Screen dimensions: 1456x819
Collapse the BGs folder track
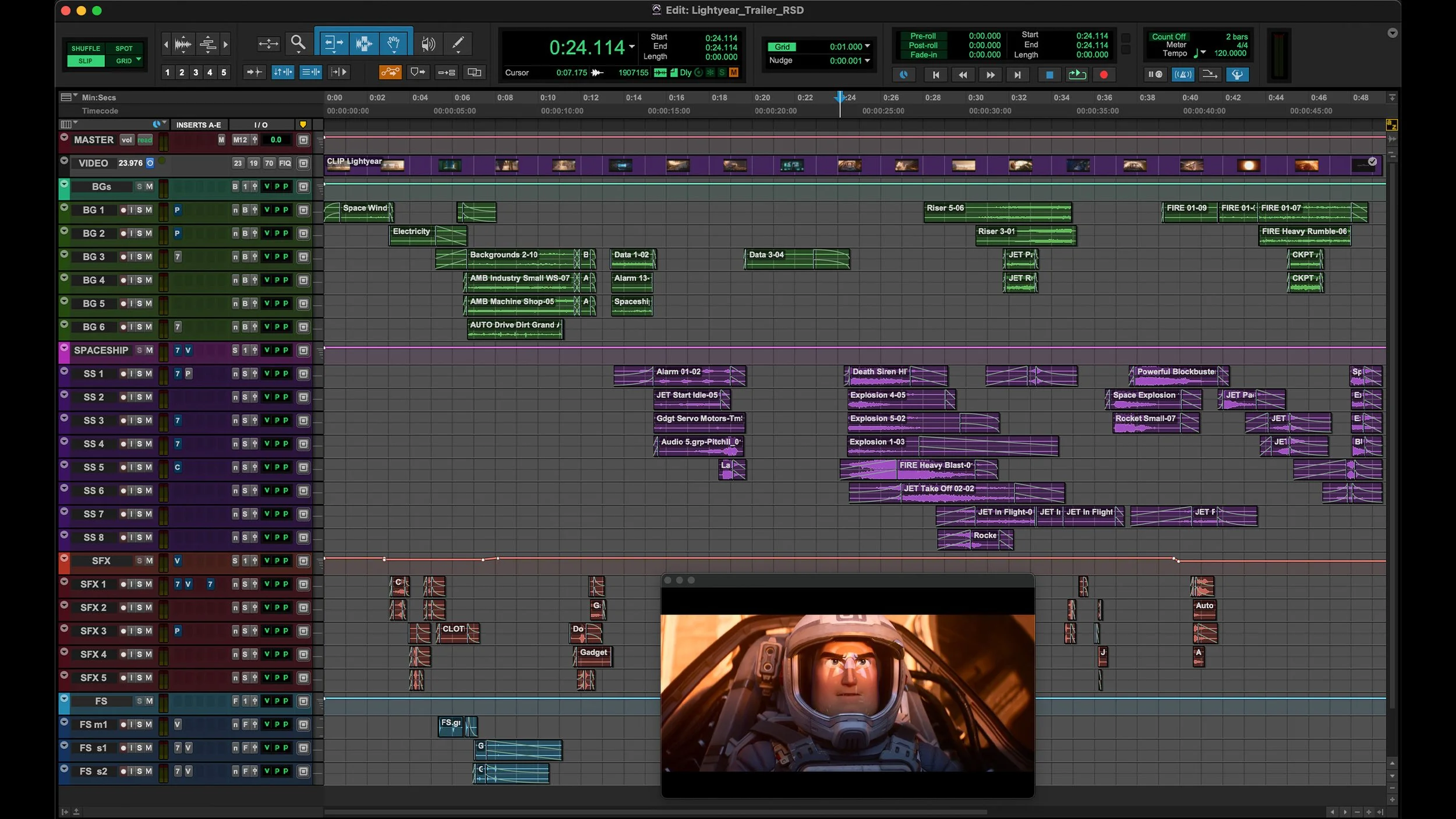[x=64, y=185]
